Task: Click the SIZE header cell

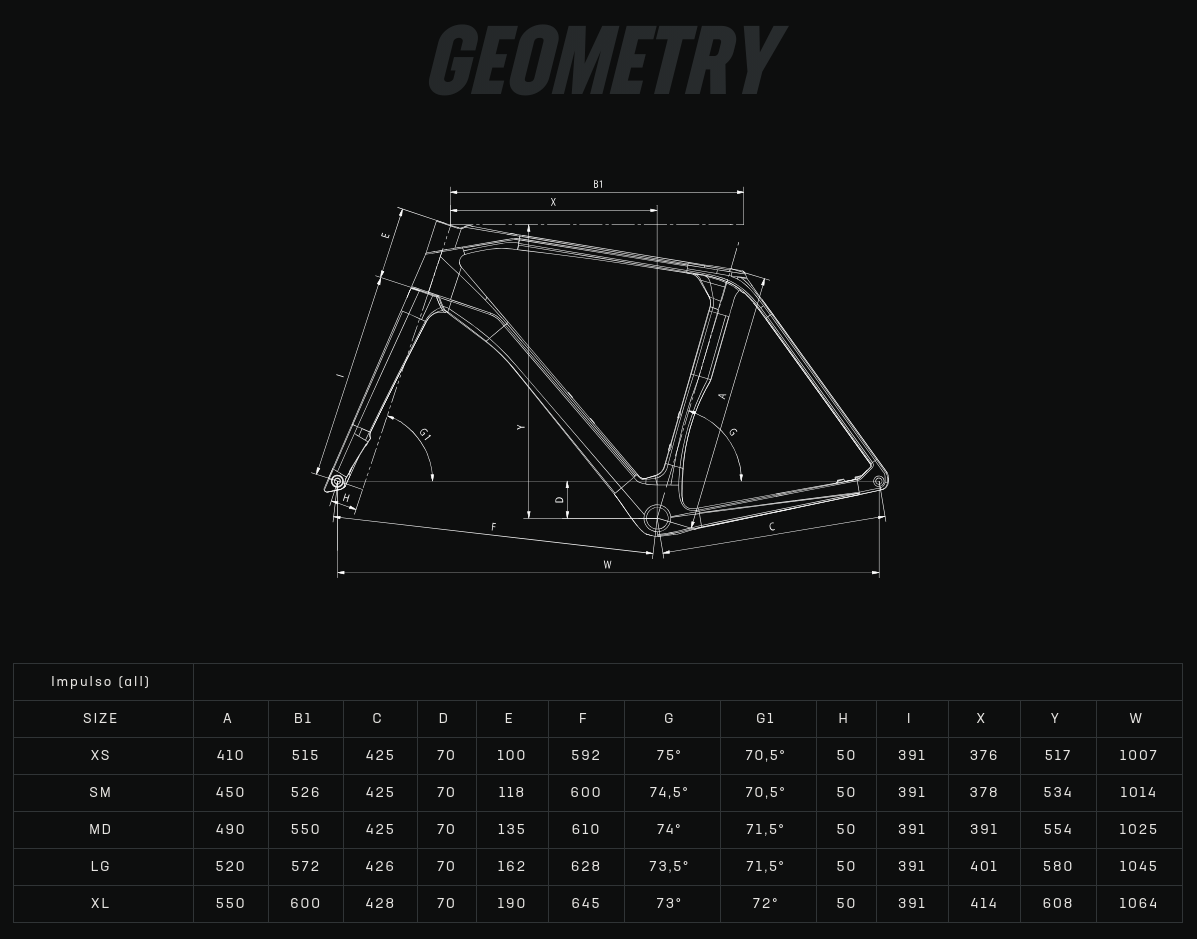Action: tap(101, 719)
